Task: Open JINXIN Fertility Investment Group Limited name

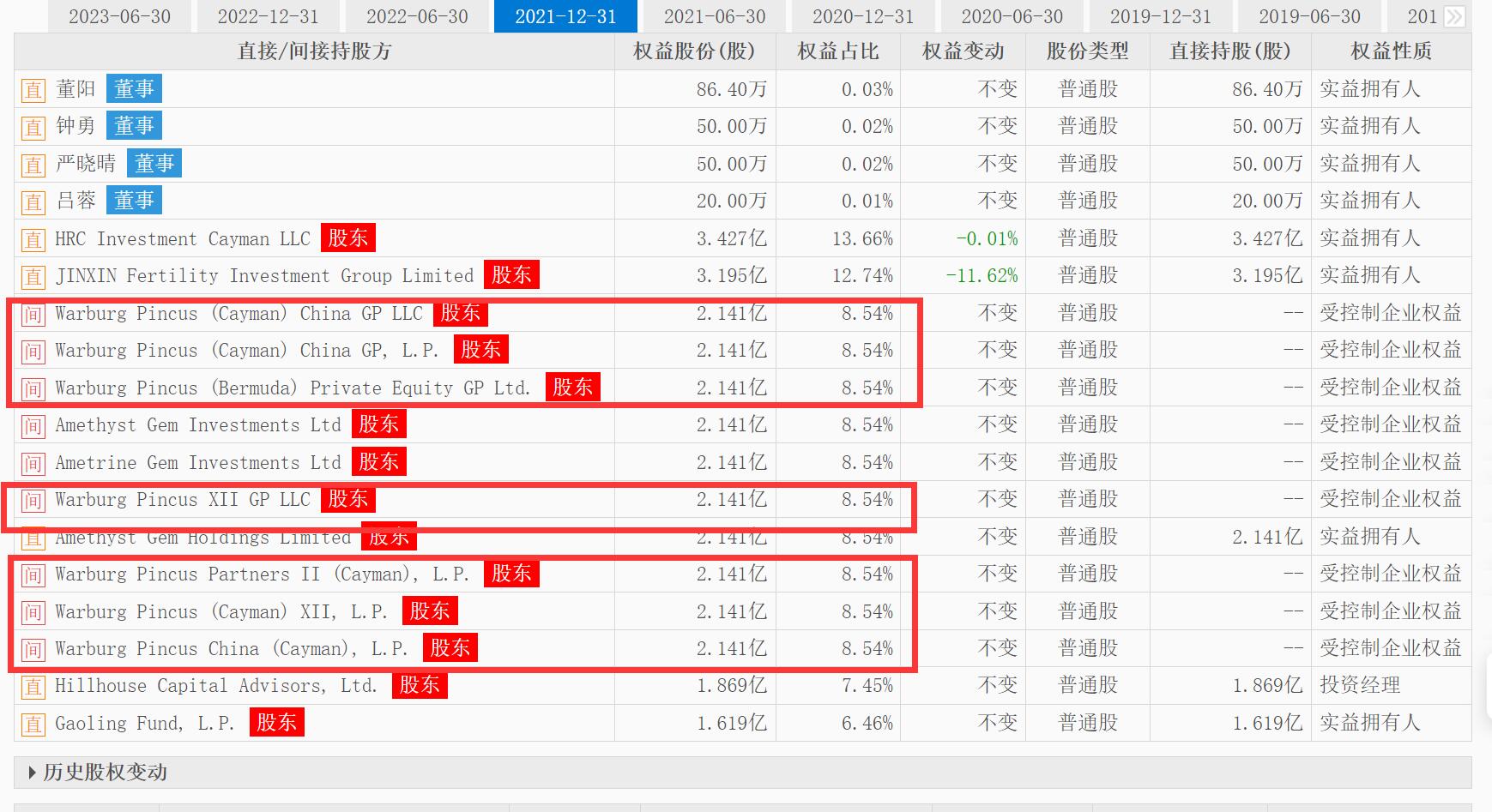Action: pyautogui.click(x=264, y=276)
